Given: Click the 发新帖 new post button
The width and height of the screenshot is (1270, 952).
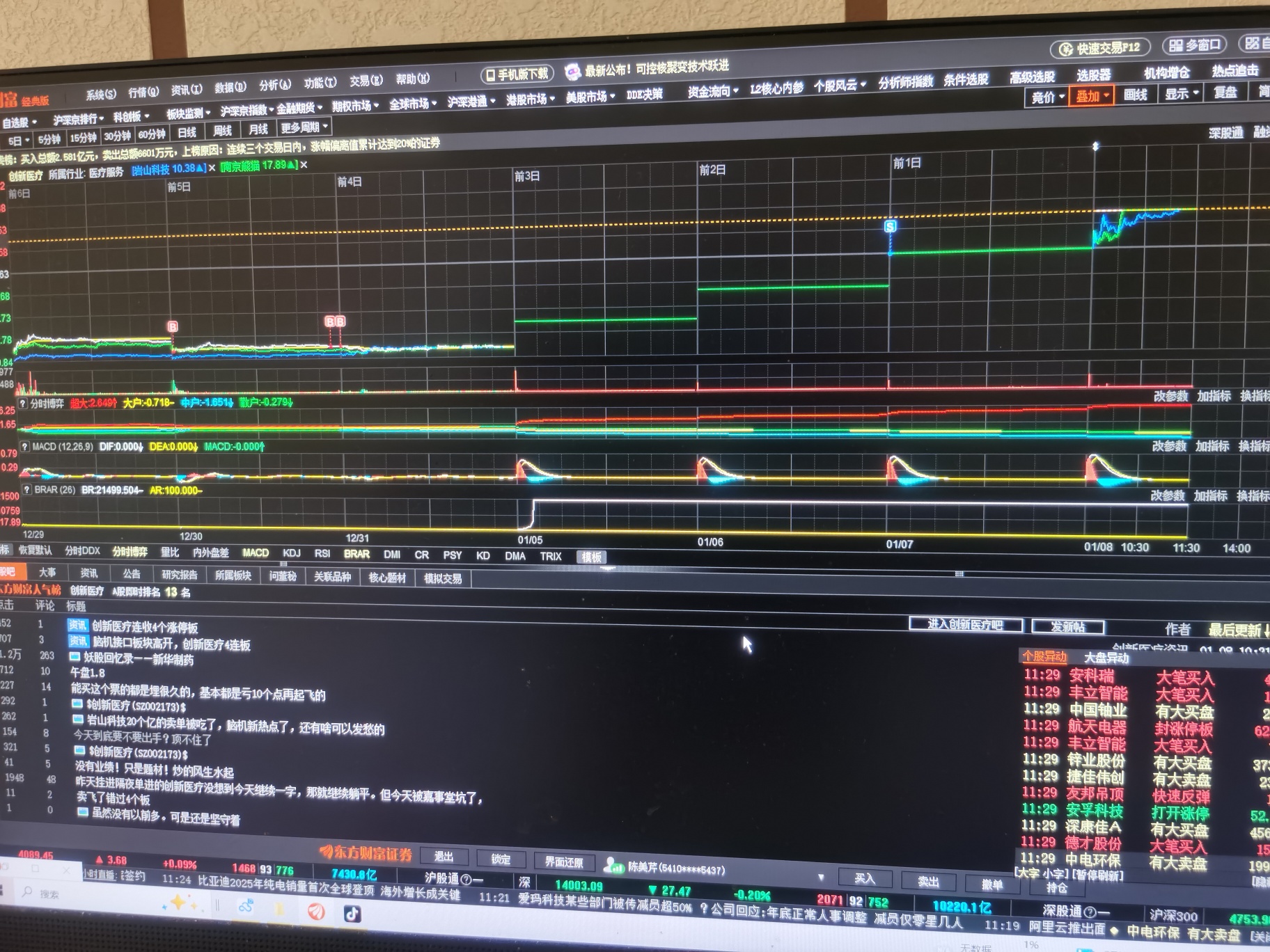Looking at the screenshot, I should 1067,626.
